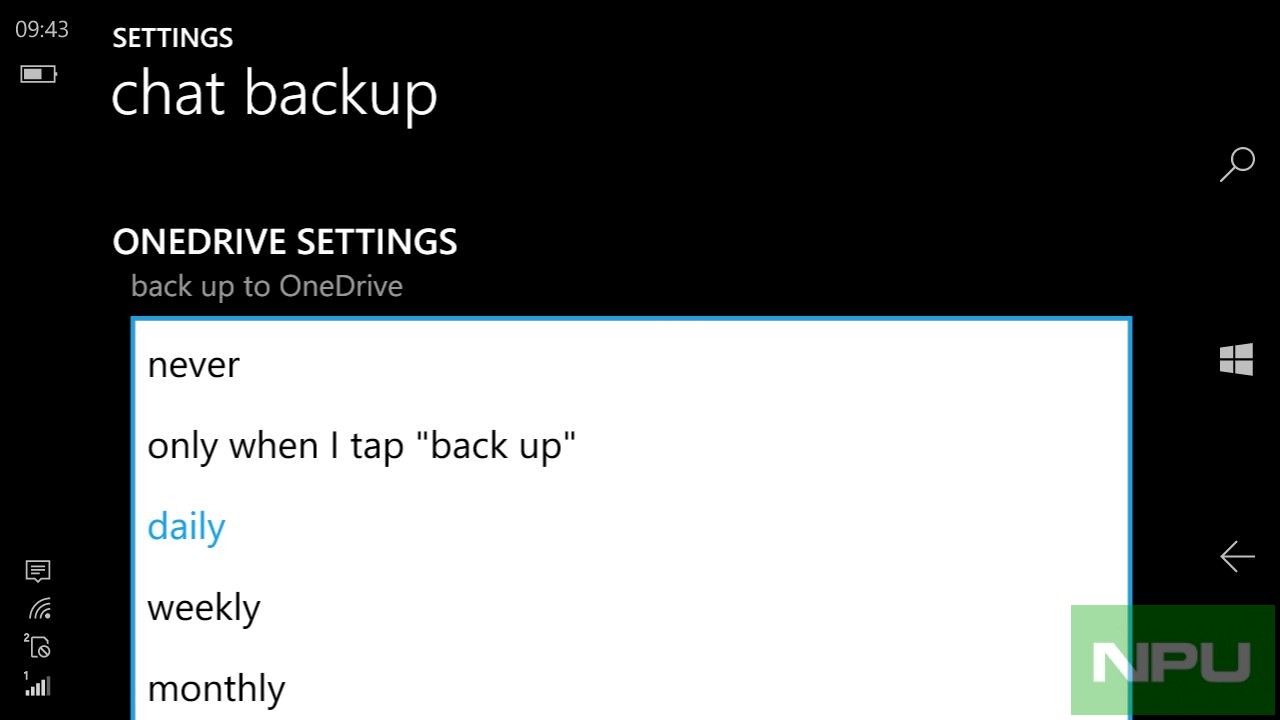
Task: Click the green NPU watermark logo
Action: point(1172,660)
